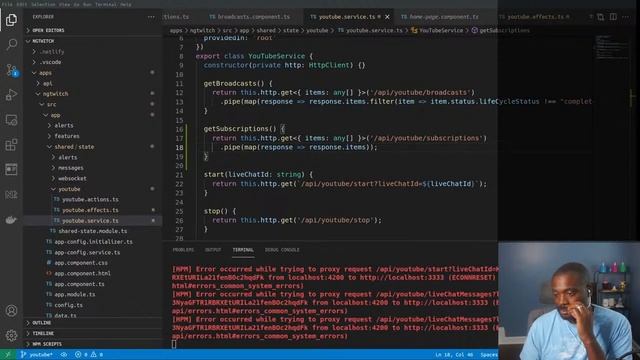Image resolution: width=640 pixels, height=360 pixels.
Task: Click getSubscriptions in the breadcrumb
Action: (x=504, y=30)
